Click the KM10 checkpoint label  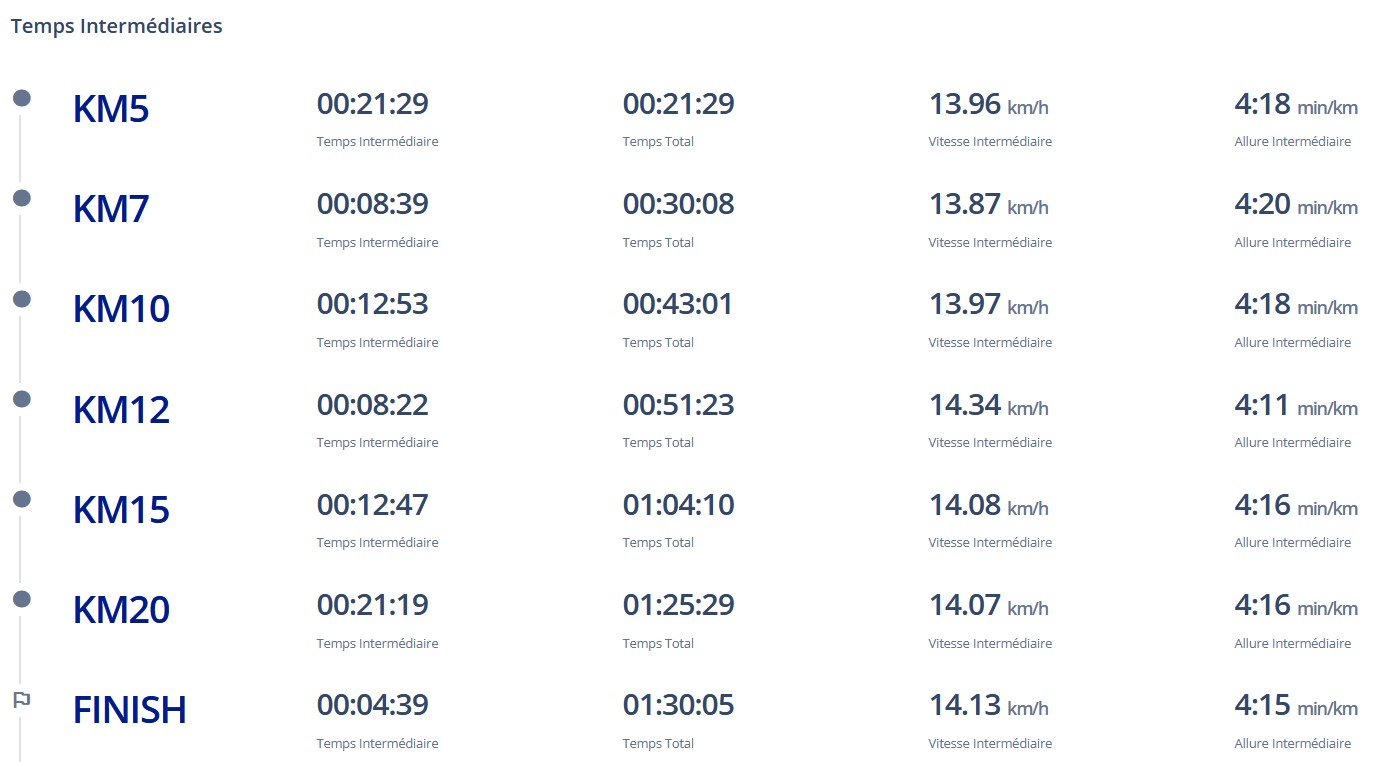point(121,309)
